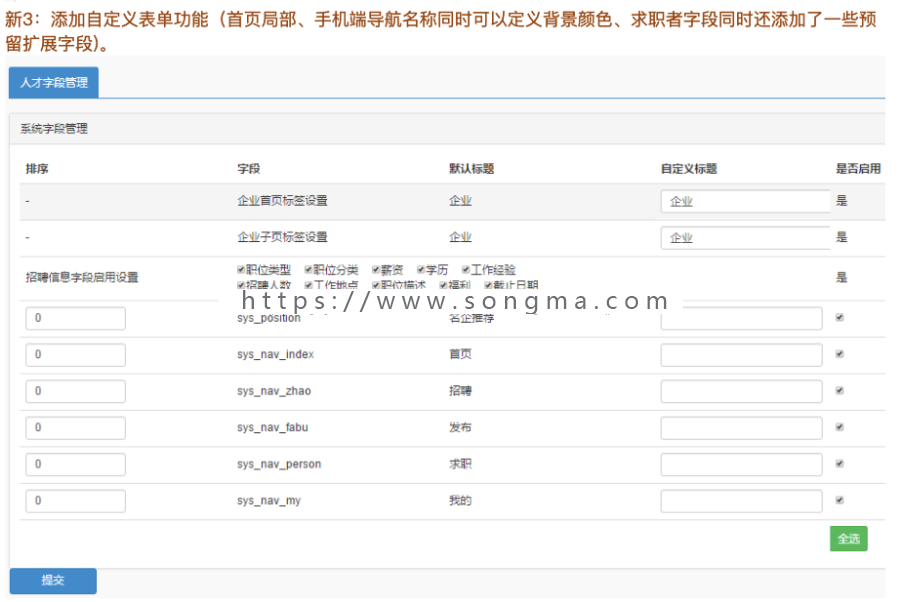
Task: Toggle the 工作经验 checkbox
Action: point(466,269)
